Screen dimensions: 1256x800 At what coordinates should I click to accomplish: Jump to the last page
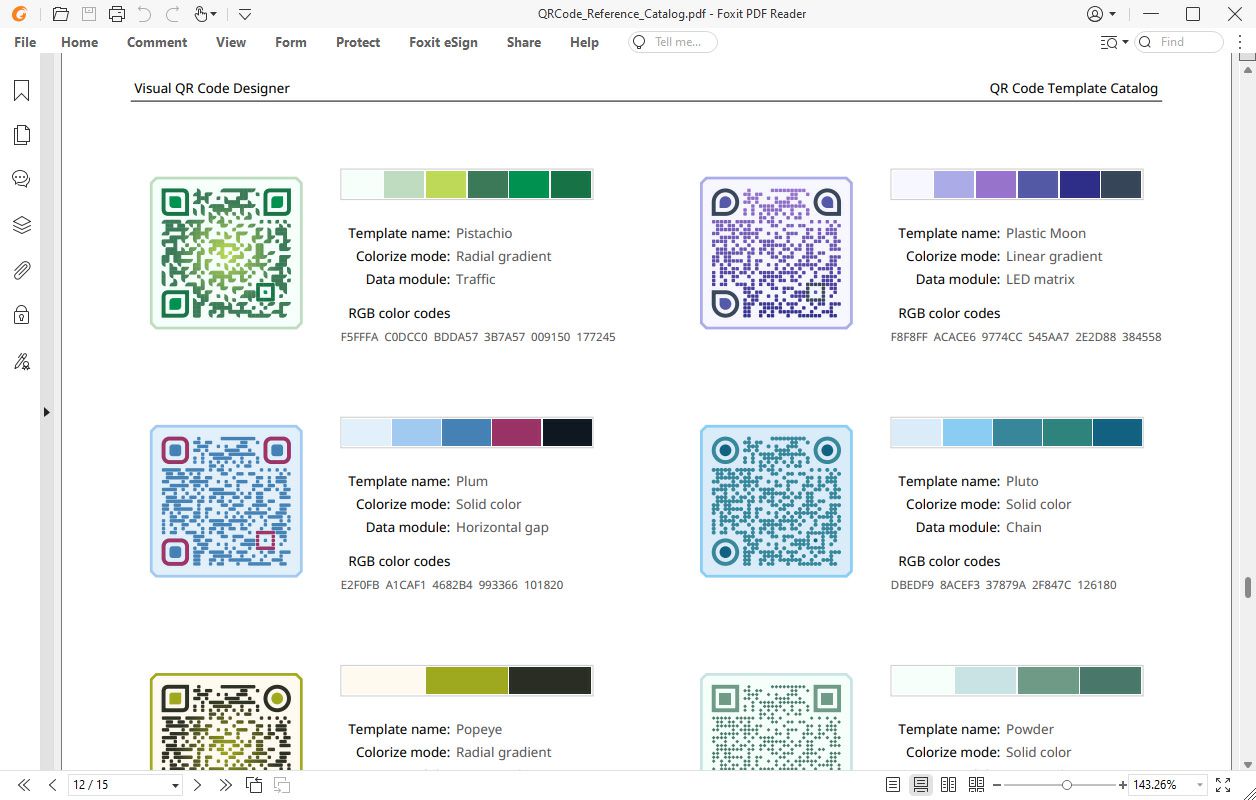[225, 785]
